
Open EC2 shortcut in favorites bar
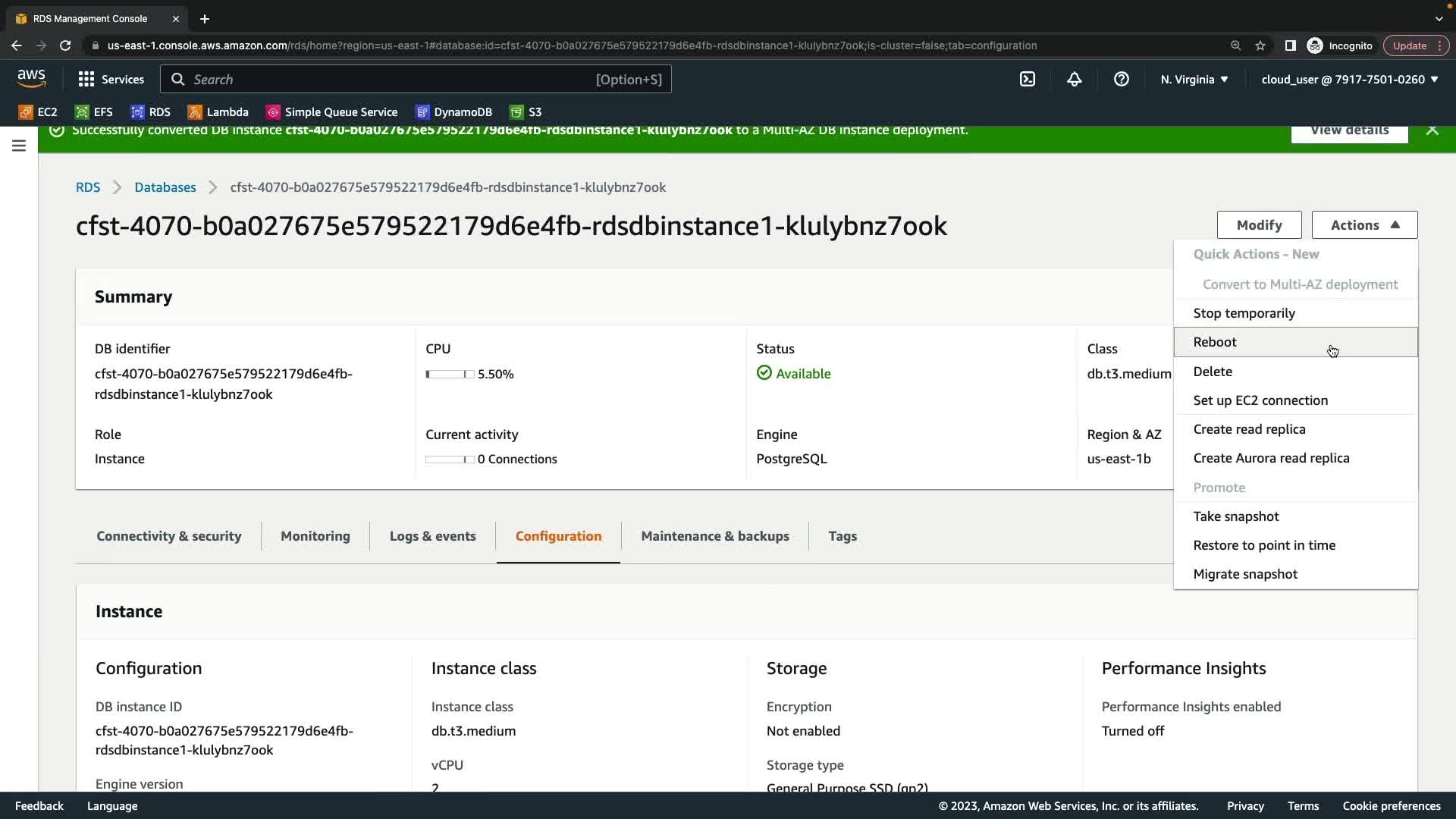coord(38,112)
